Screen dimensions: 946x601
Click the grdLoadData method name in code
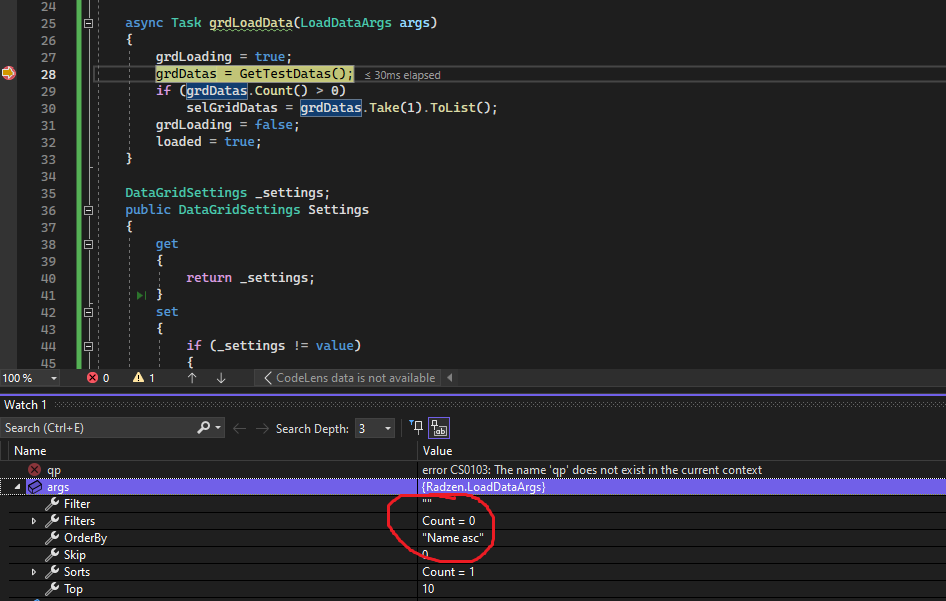click(x=250, y=23)
